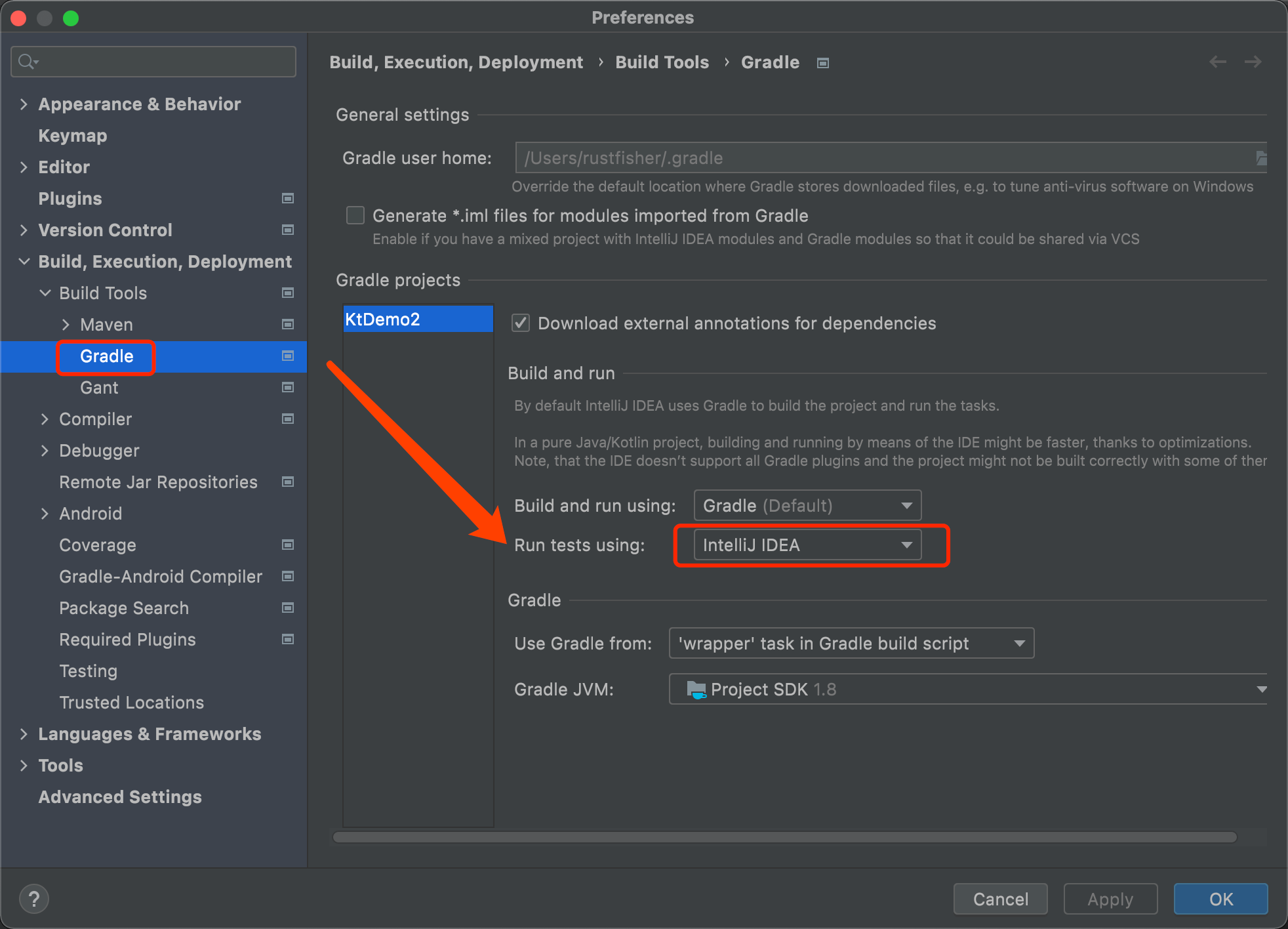
Task: Uncheck Download external annotations for dependencies
Action: click(x=521, y=323)
